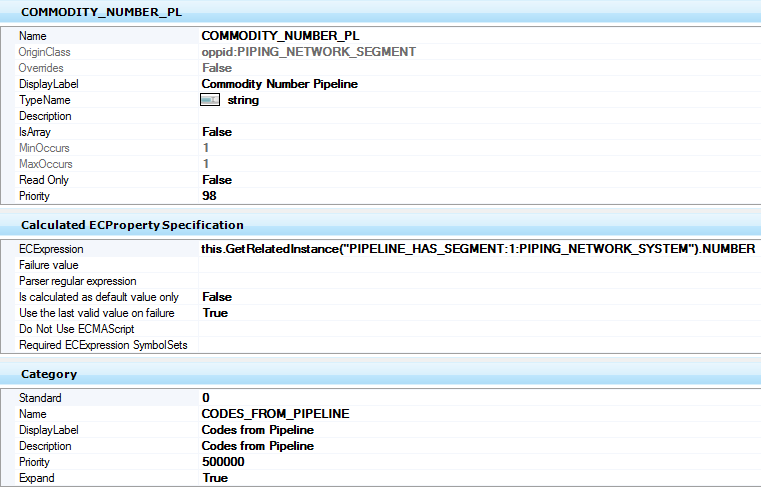Image resolution: width=761 pixels, height=487 pixels.
Task: Collapse the Category section header
Action: click(380, 374)
